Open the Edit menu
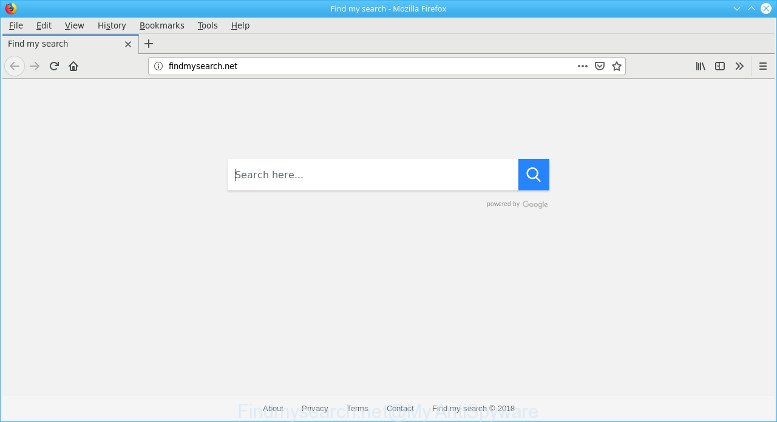777x422 pixels. tap(44, 25)
